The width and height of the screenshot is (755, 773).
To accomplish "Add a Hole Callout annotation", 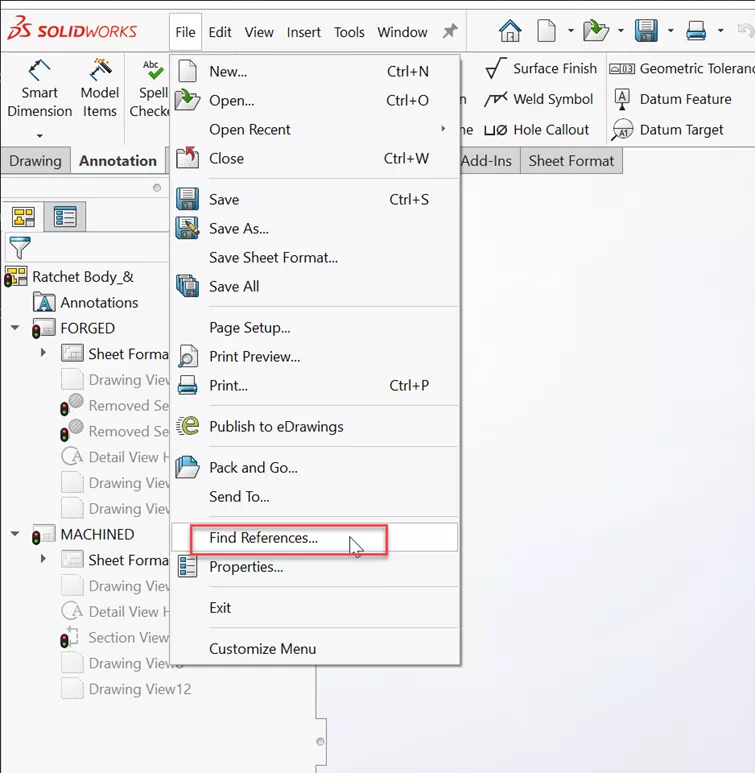I will [x=537, y=130].
